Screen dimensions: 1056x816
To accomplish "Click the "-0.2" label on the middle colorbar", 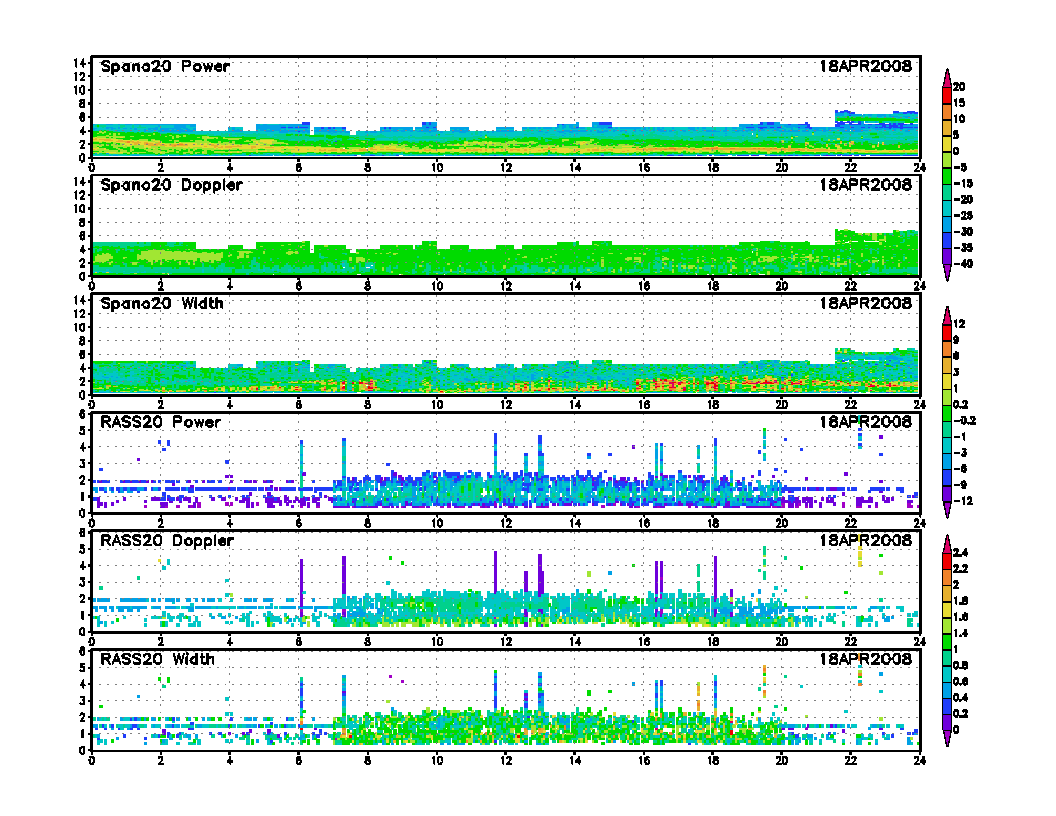I will coord(964,421).
